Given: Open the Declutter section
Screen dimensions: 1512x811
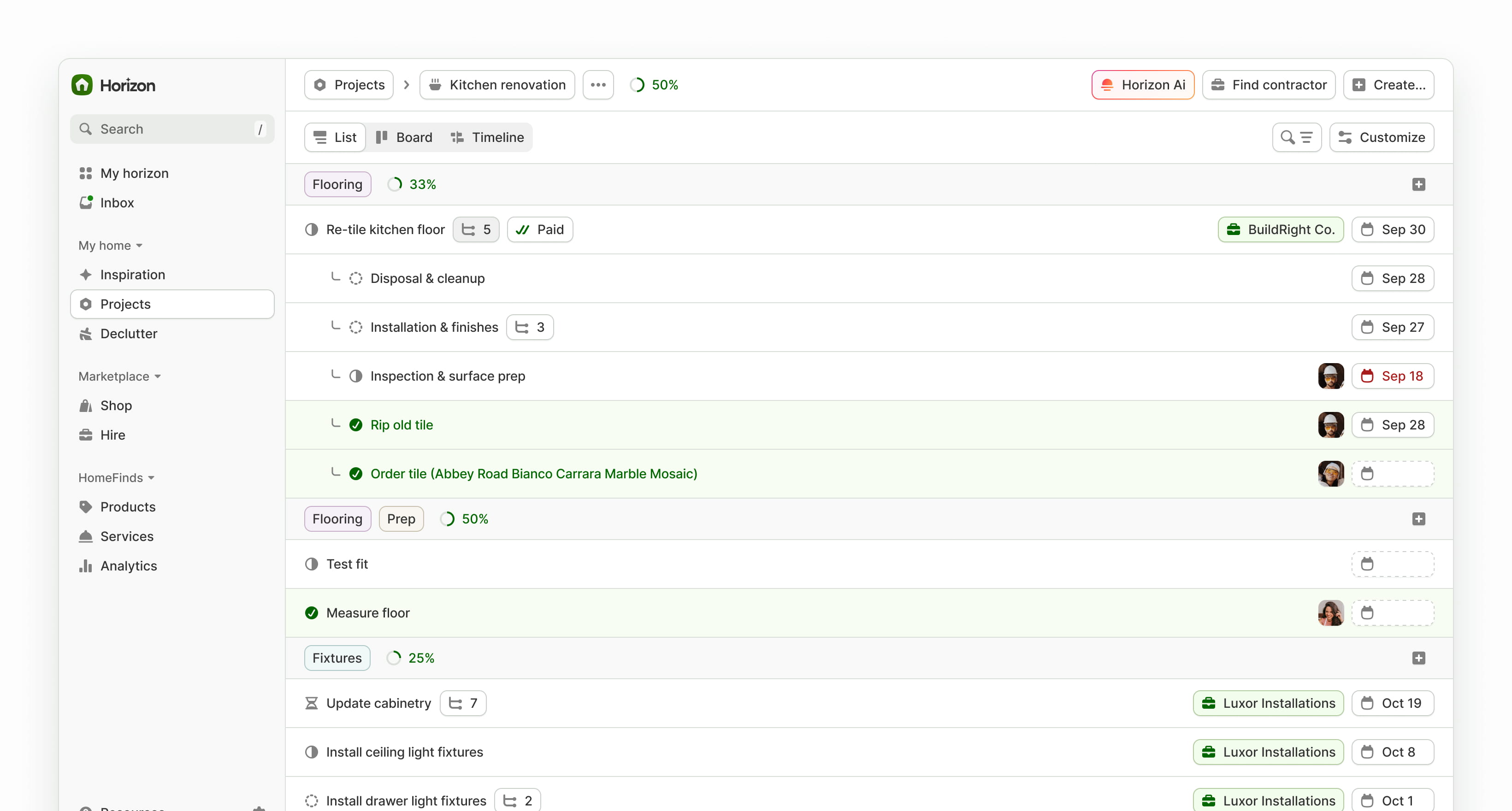Looking at the screenshot, I should click(x=129, y=333).
